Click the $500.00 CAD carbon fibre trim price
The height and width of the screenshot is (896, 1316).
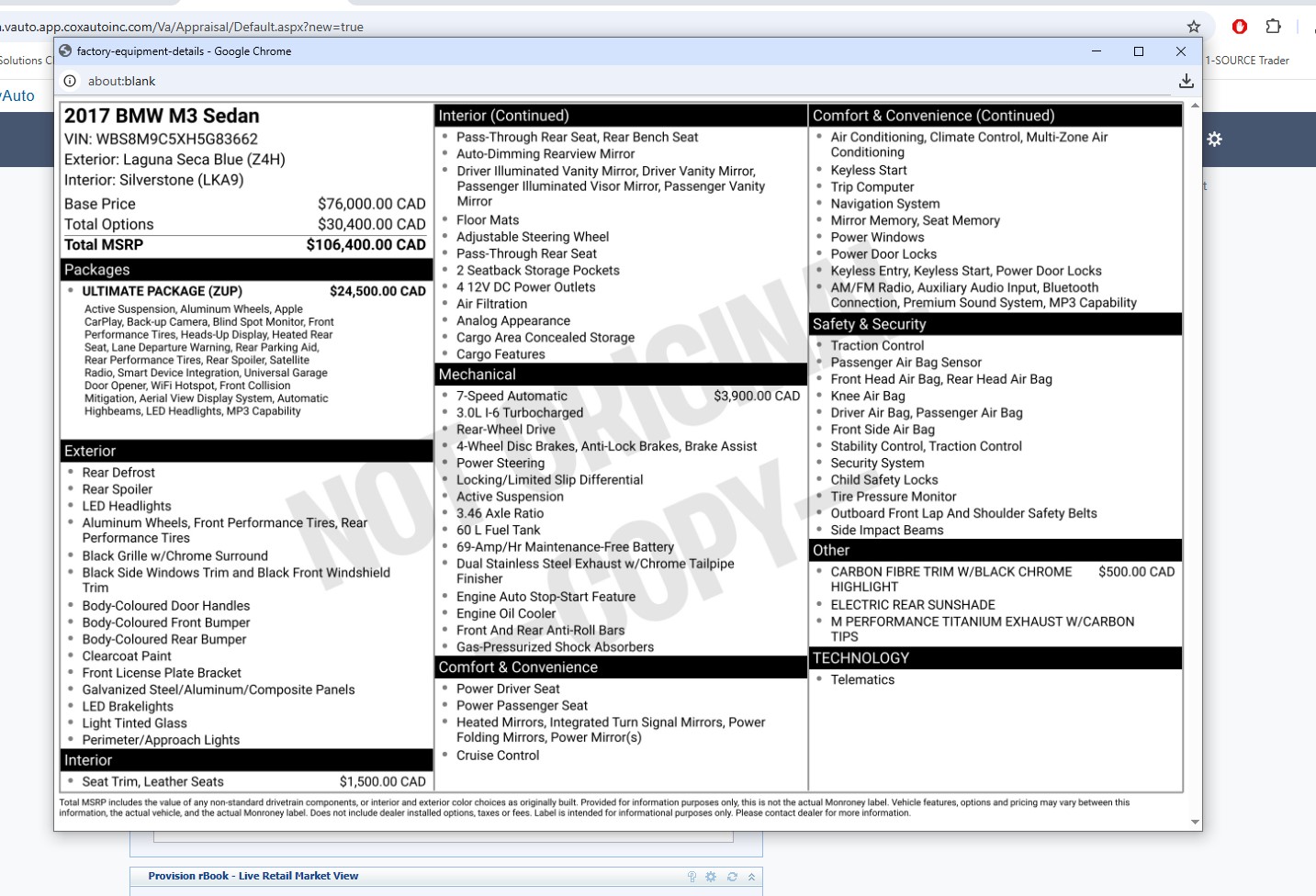pyautogui.click(x=1137, y=572)
